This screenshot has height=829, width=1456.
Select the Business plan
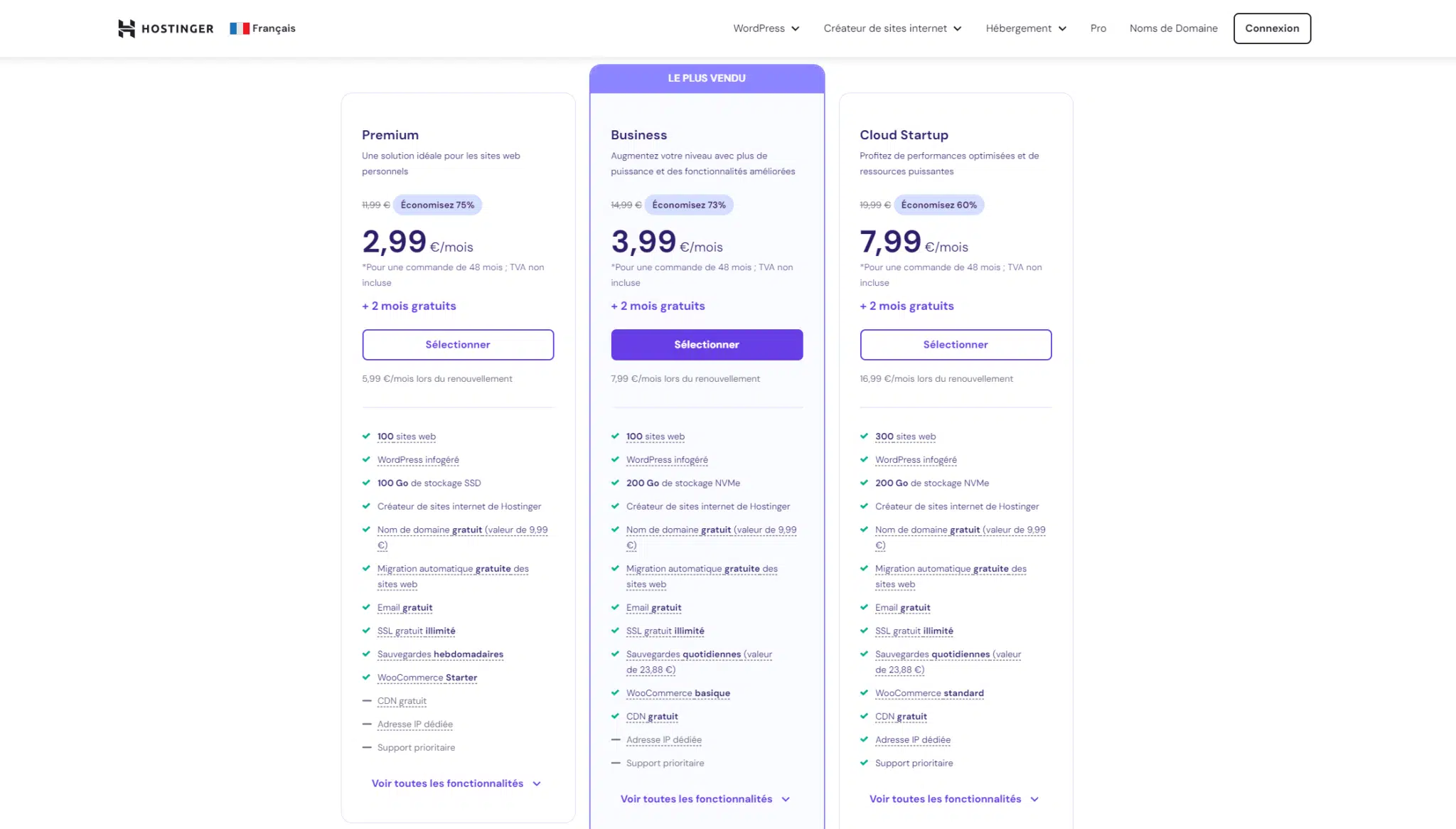tap(707, 345)
